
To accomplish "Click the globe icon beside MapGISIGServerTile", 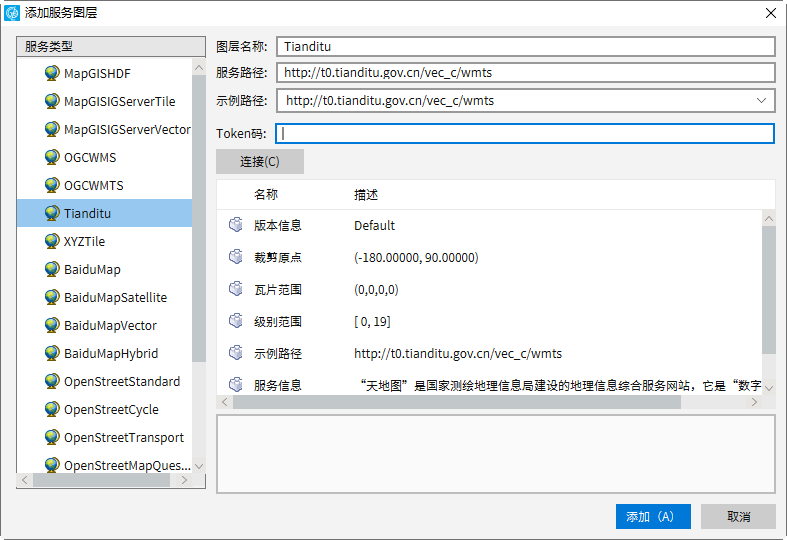I will point(52,101).
